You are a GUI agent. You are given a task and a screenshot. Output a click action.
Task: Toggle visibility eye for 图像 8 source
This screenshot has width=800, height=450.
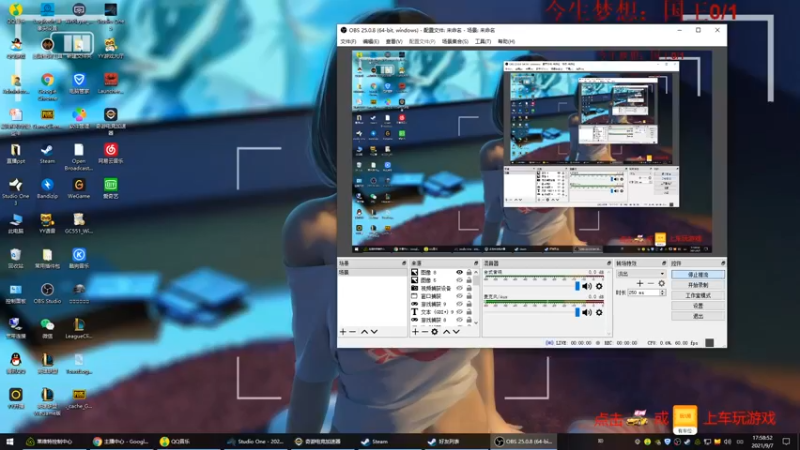tap(460, 272)
